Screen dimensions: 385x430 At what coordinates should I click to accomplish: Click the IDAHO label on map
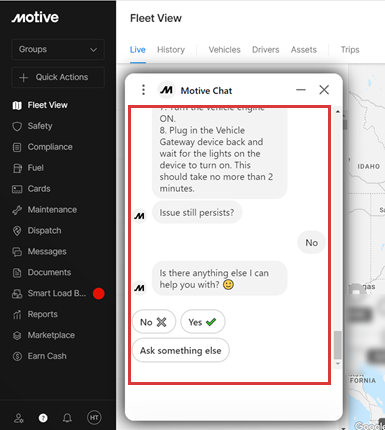(369, 166)
